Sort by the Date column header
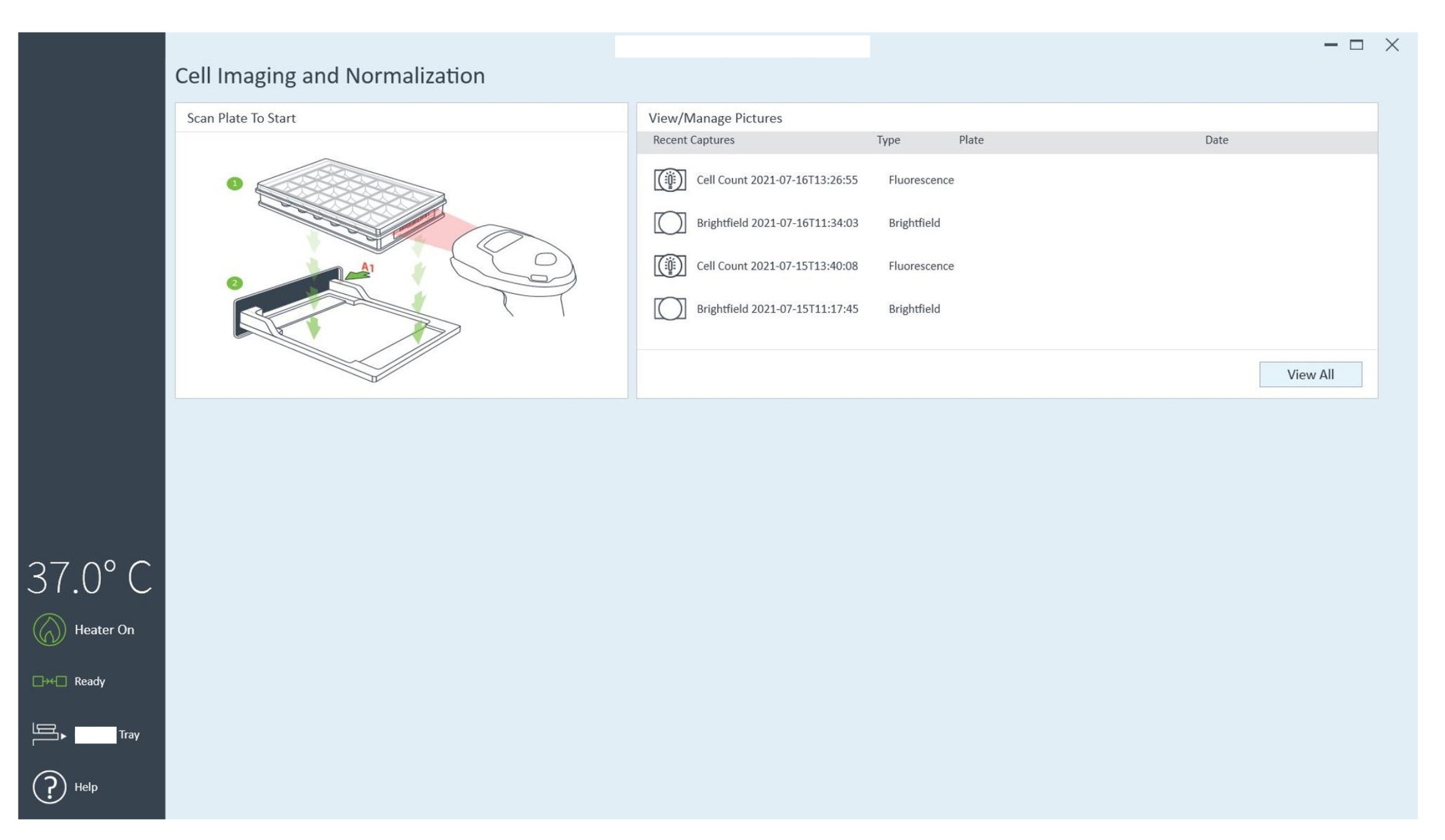1445x840 pixels. [x=1216, y=140]
